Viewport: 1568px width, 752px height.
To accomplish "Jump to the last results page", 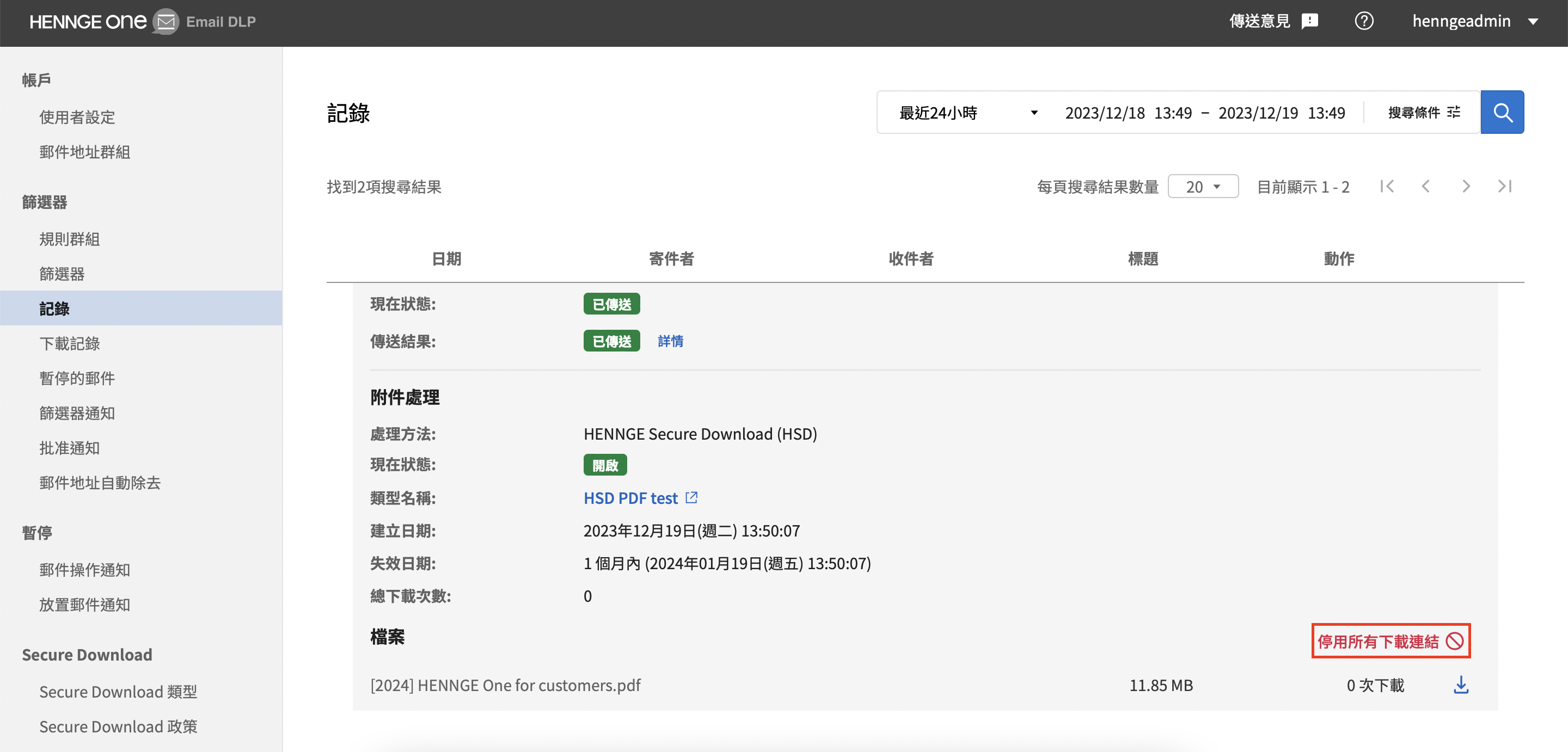I will click(1504, 186).
